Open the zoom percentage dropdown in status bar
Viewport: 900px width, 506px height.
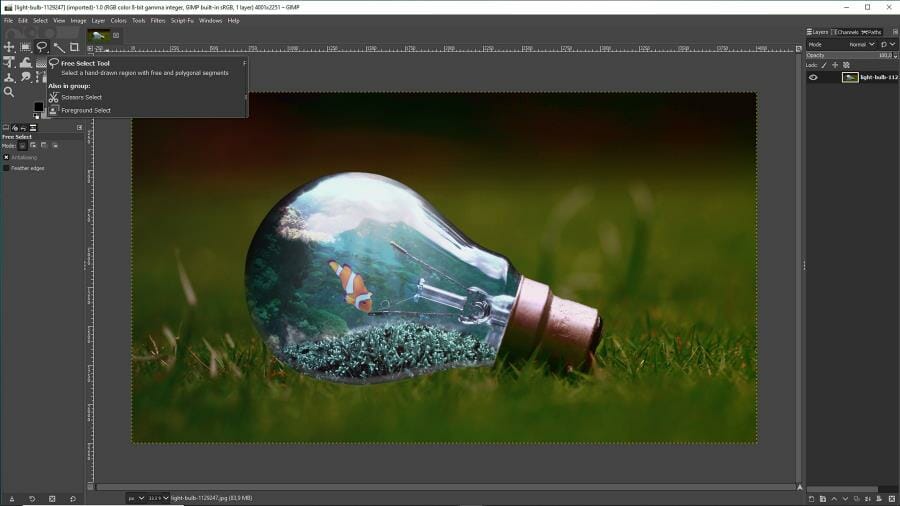(158, 498)
